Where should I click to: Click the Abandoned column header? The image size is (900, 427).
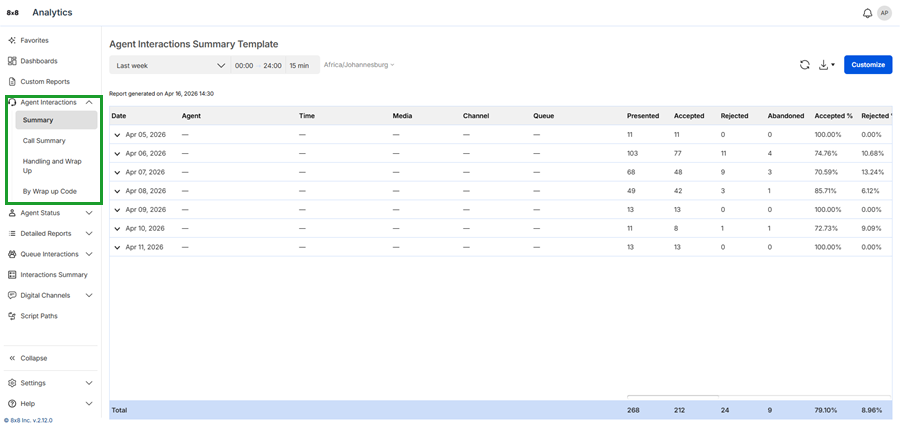pos(786,116)
